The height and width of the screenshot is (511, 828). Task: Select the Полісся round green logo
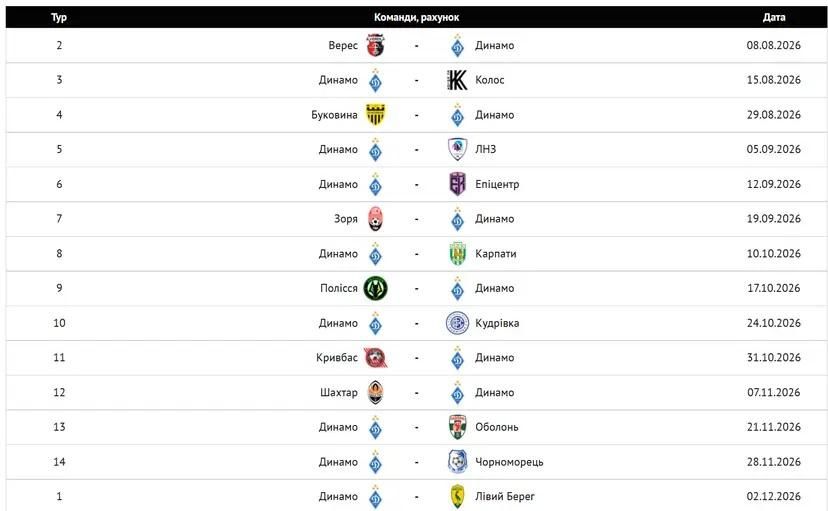375,288
